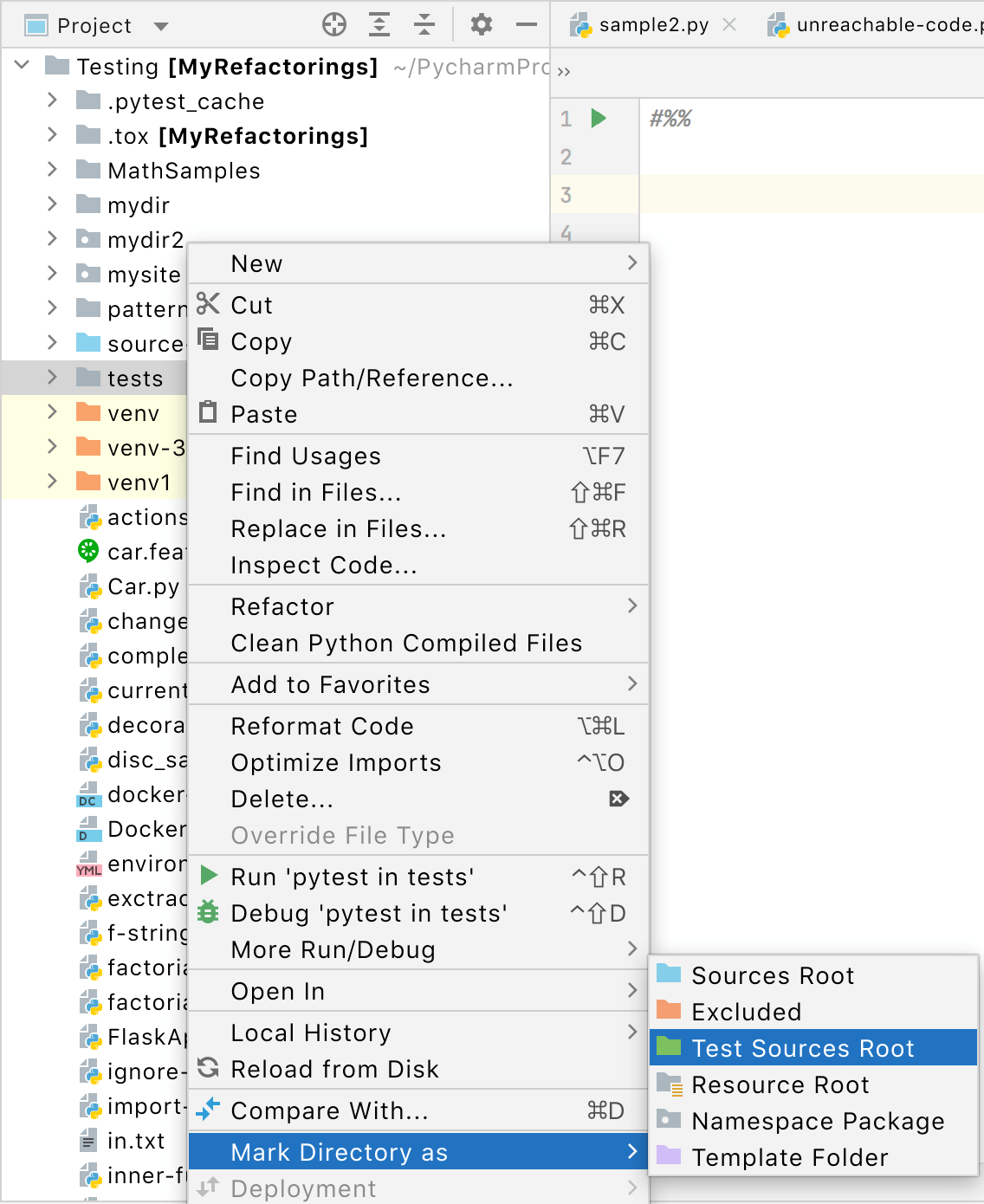The height and width of the screenshot is (1204, 984).
Task: Click the locate opened file crosshair icon
Action: [334, 26]
